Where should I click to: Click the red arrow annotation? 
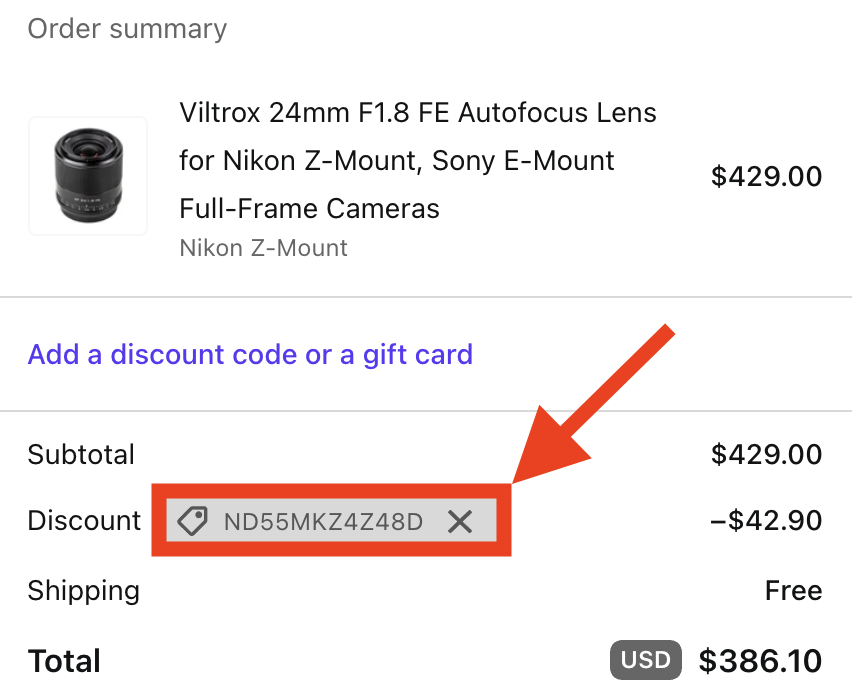pyautogui.click(x=593, y=404)
